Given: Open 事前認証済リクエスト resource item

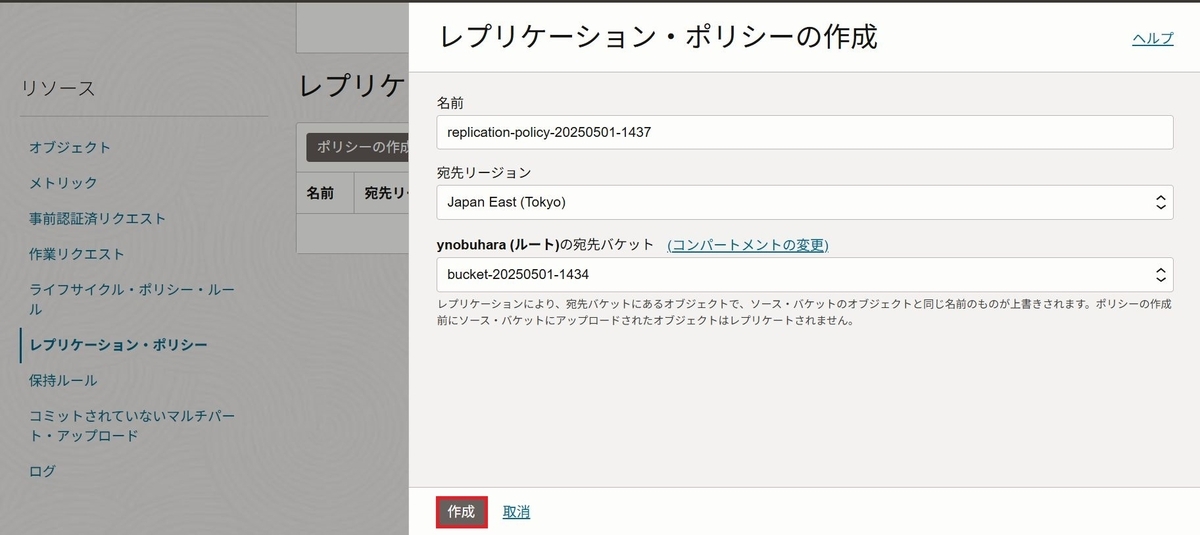Looking at the screenshot, I should click(97, 218).
